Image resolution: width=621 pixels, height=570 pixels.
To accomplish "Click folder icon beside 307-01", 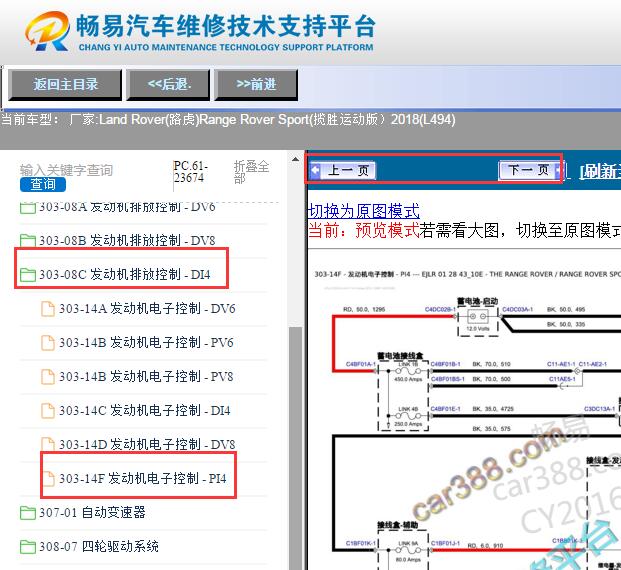I will tap(28, 513).
